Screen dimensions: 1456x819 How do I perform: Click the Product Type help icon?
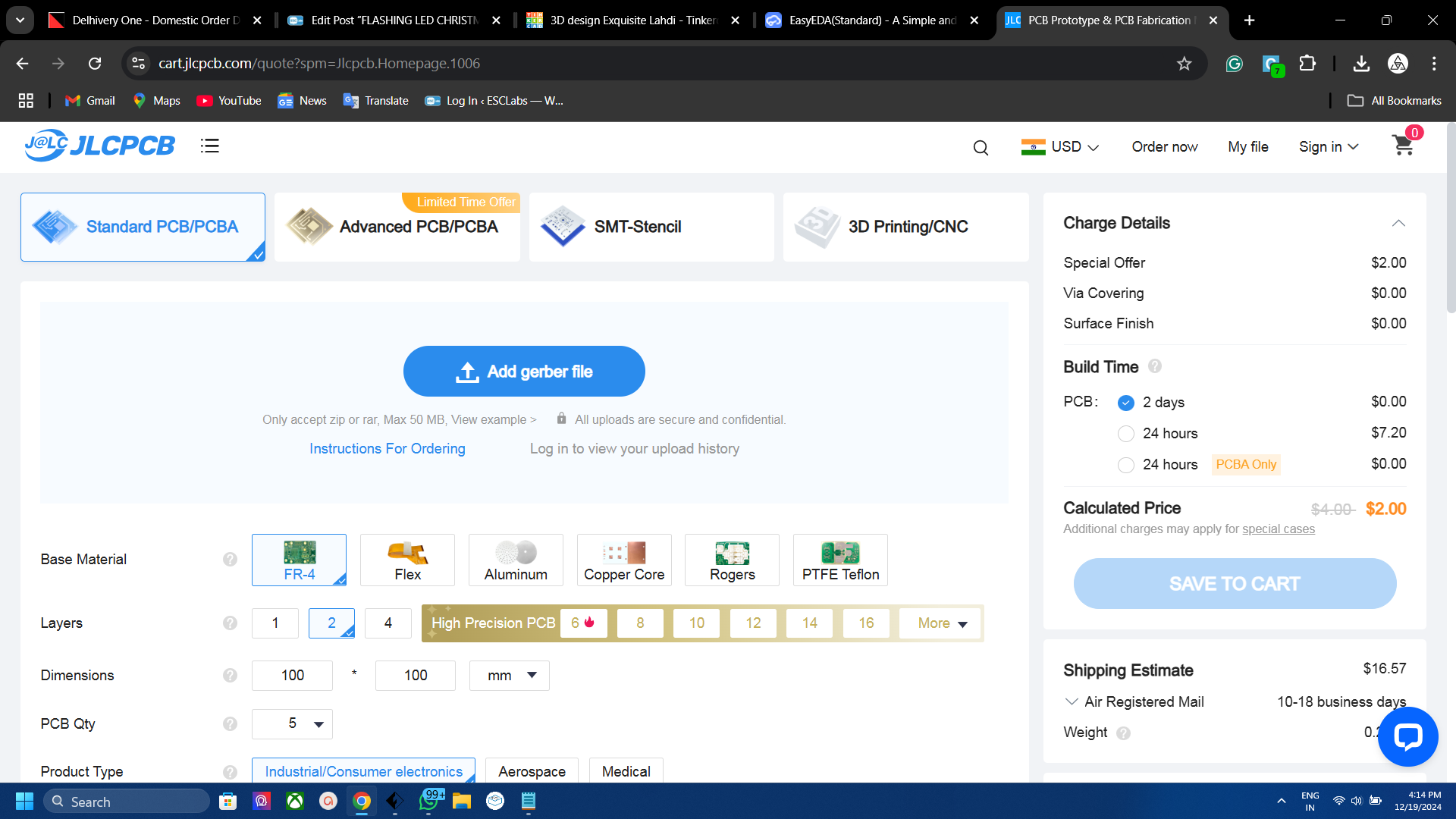coord(230,771)
